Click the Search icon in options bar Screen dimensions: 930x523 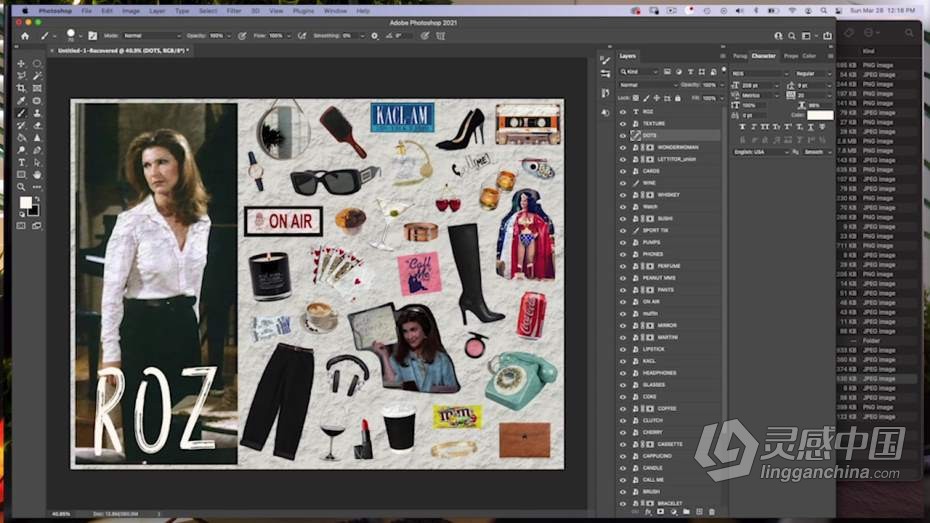tap(792, 36)
